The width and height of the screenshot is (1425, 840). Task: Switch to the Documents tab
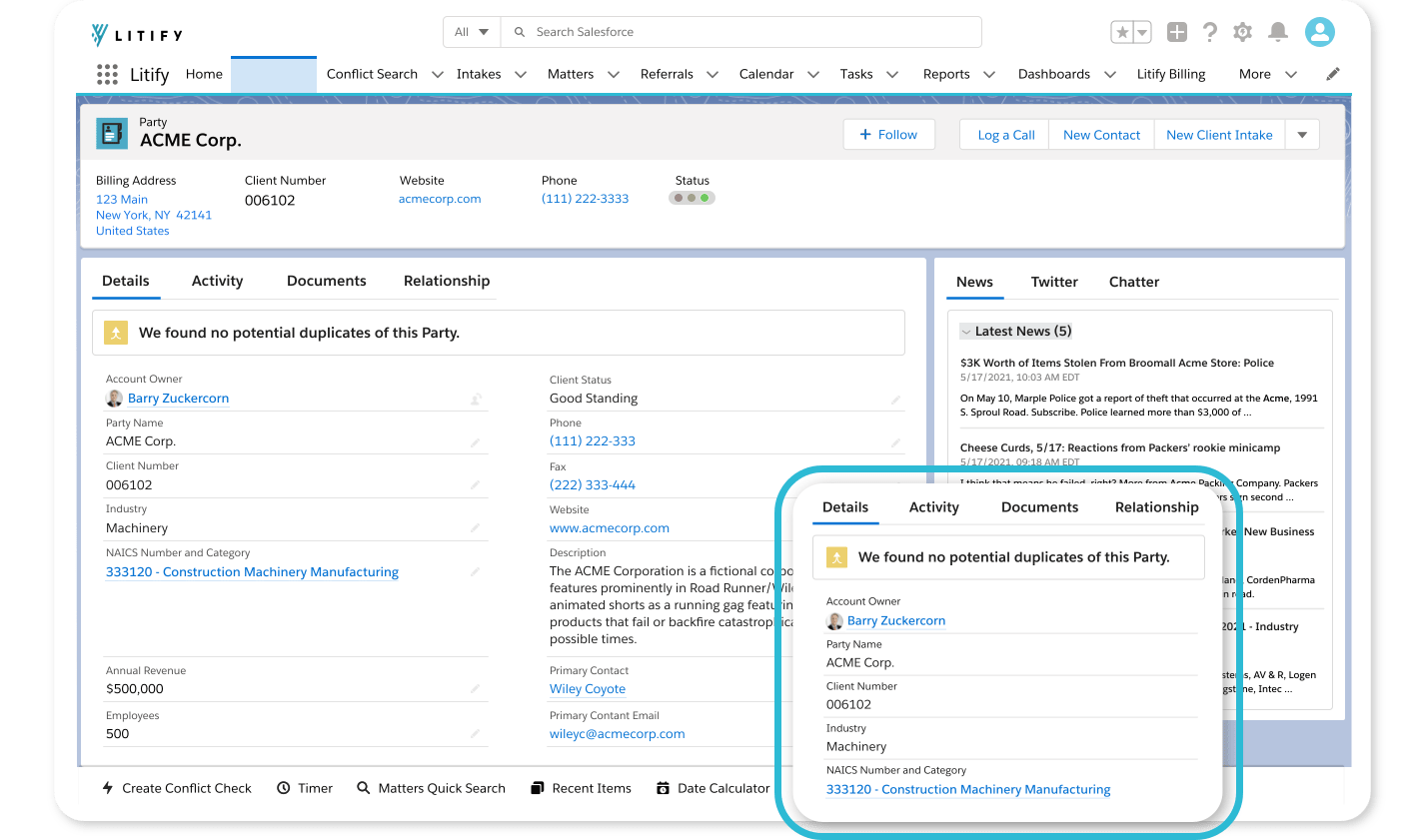(x=327, y=281)
